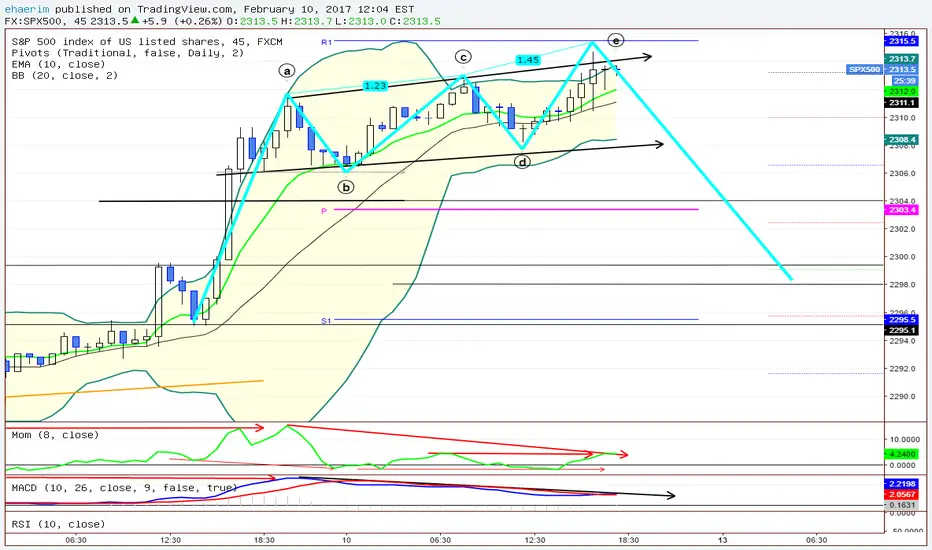Click the 0.1631 histogram value tag
The width and height of the screenshot is (932, 550).
(x=902, y=505)
